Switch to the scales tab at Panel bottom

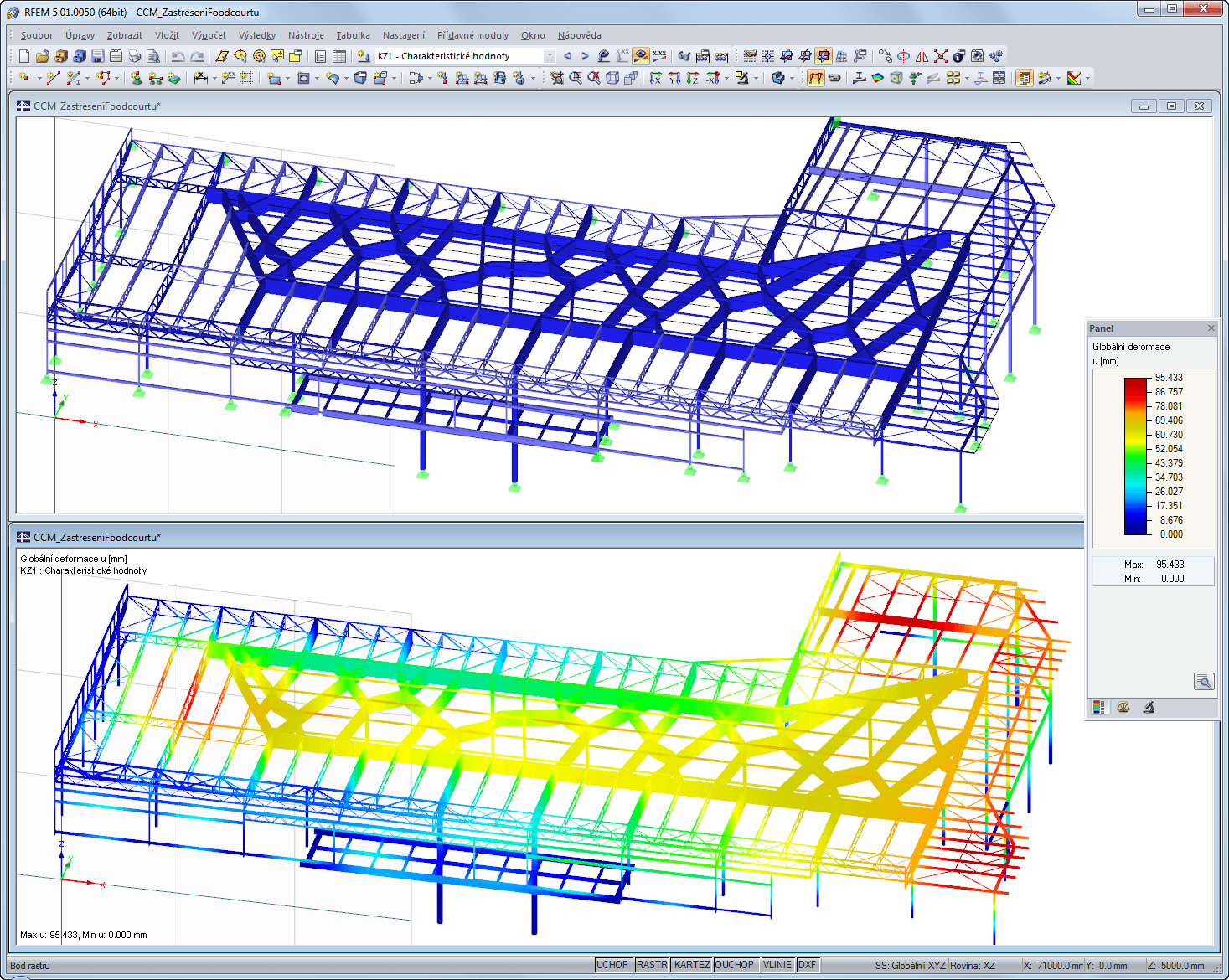point(1123,708)
